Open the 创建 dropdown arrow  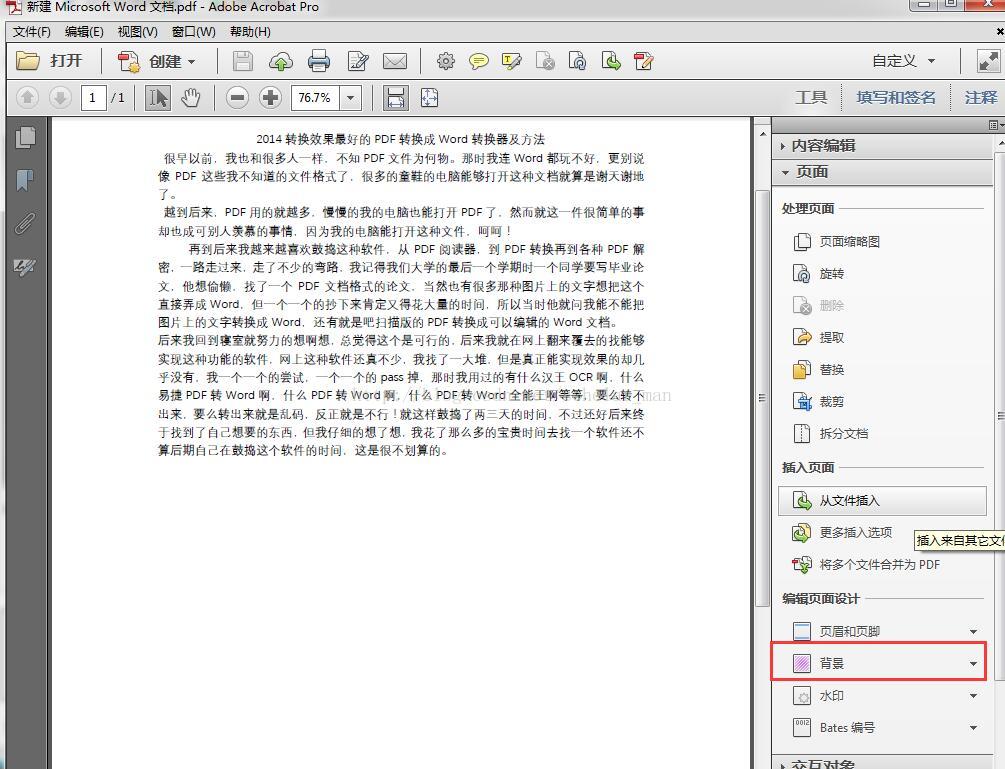pos(192,62)
